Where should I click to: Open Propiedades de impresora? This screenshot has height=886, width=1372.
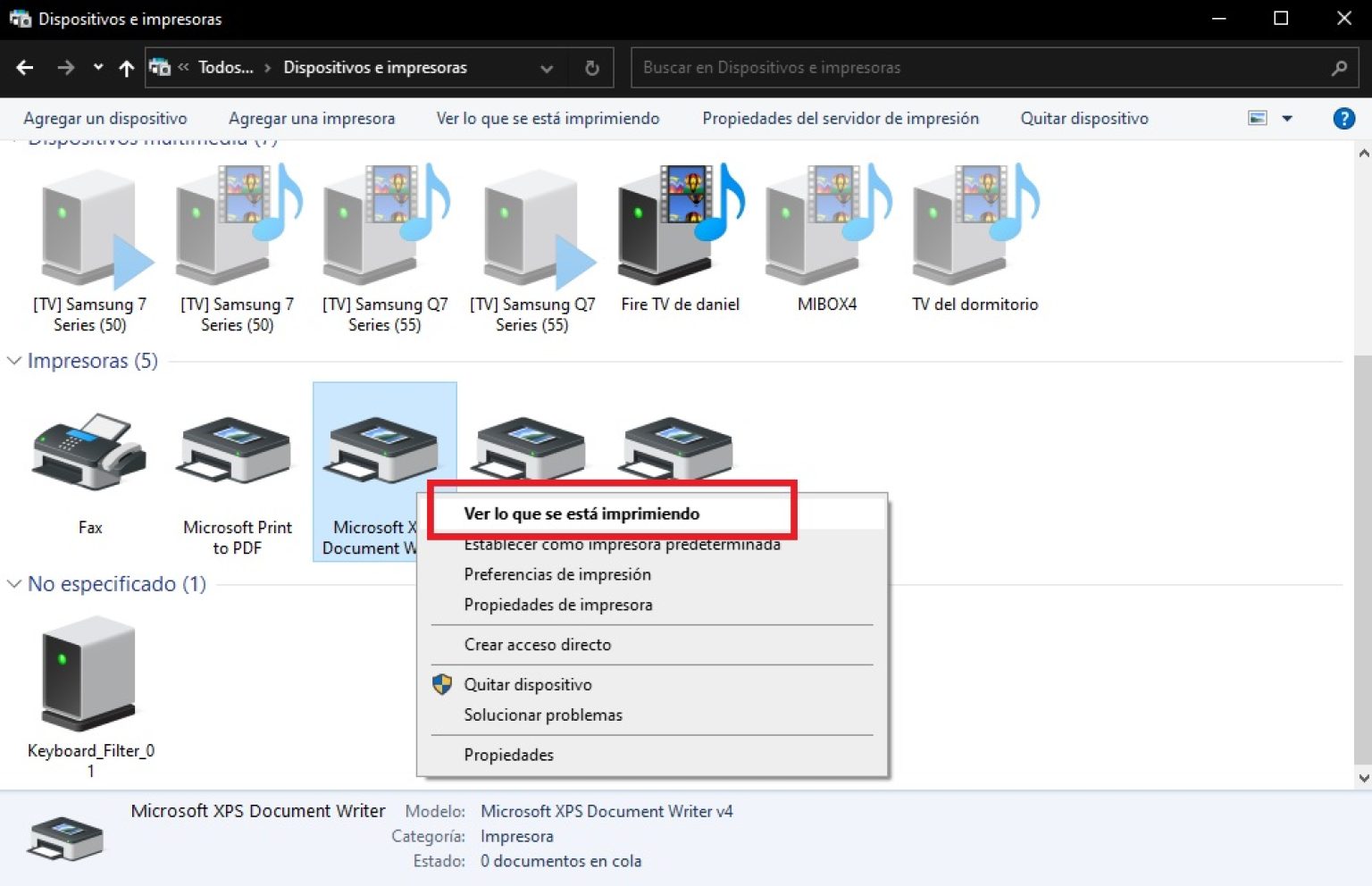[x=558, y=605]
